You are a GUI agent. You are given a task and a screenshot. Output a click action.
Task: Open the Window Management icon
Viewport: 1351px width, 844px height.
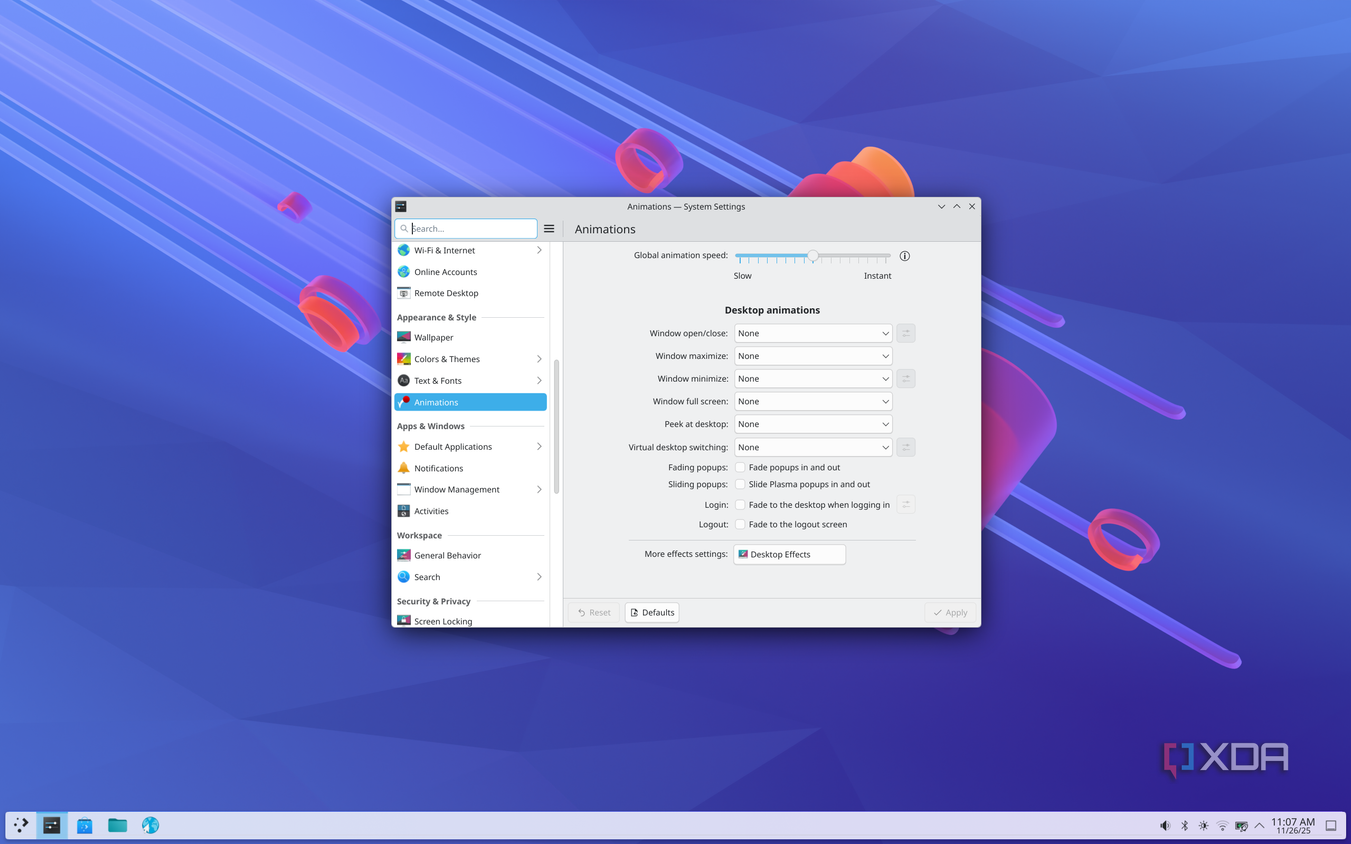point(404,490)
